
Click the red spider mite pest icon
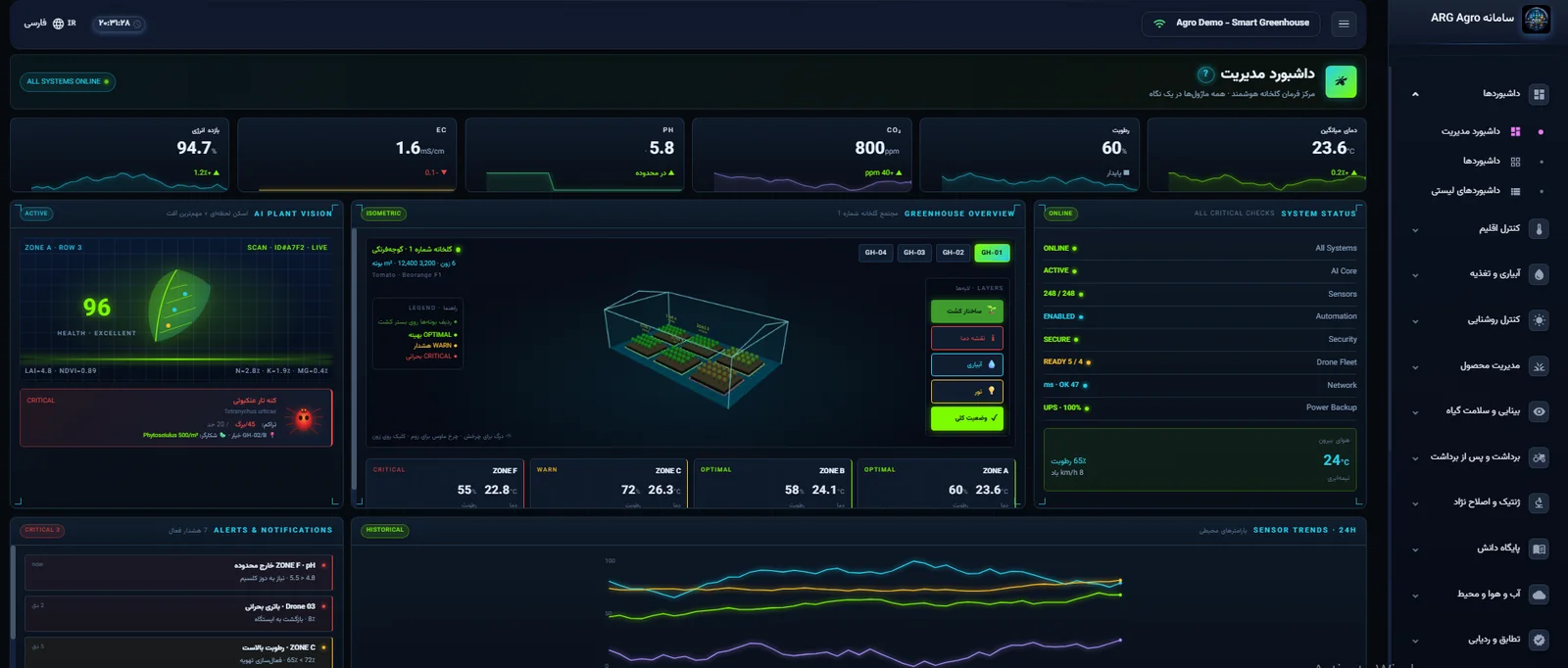304,418
